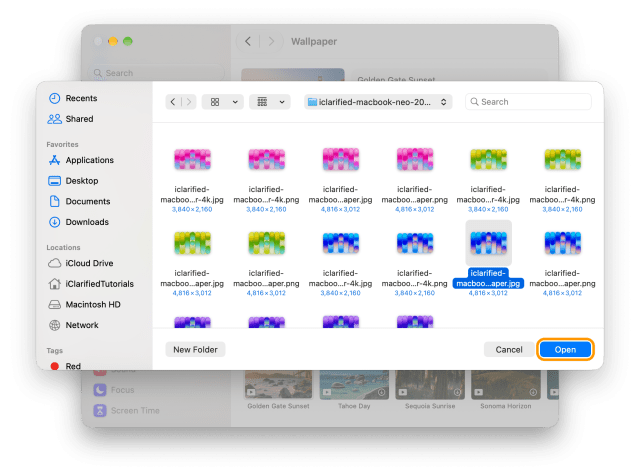This screenshot has height=475, width=640.
Task: Select the pink r-4k.png wallpaper in the first row
Action: (267, 159)
